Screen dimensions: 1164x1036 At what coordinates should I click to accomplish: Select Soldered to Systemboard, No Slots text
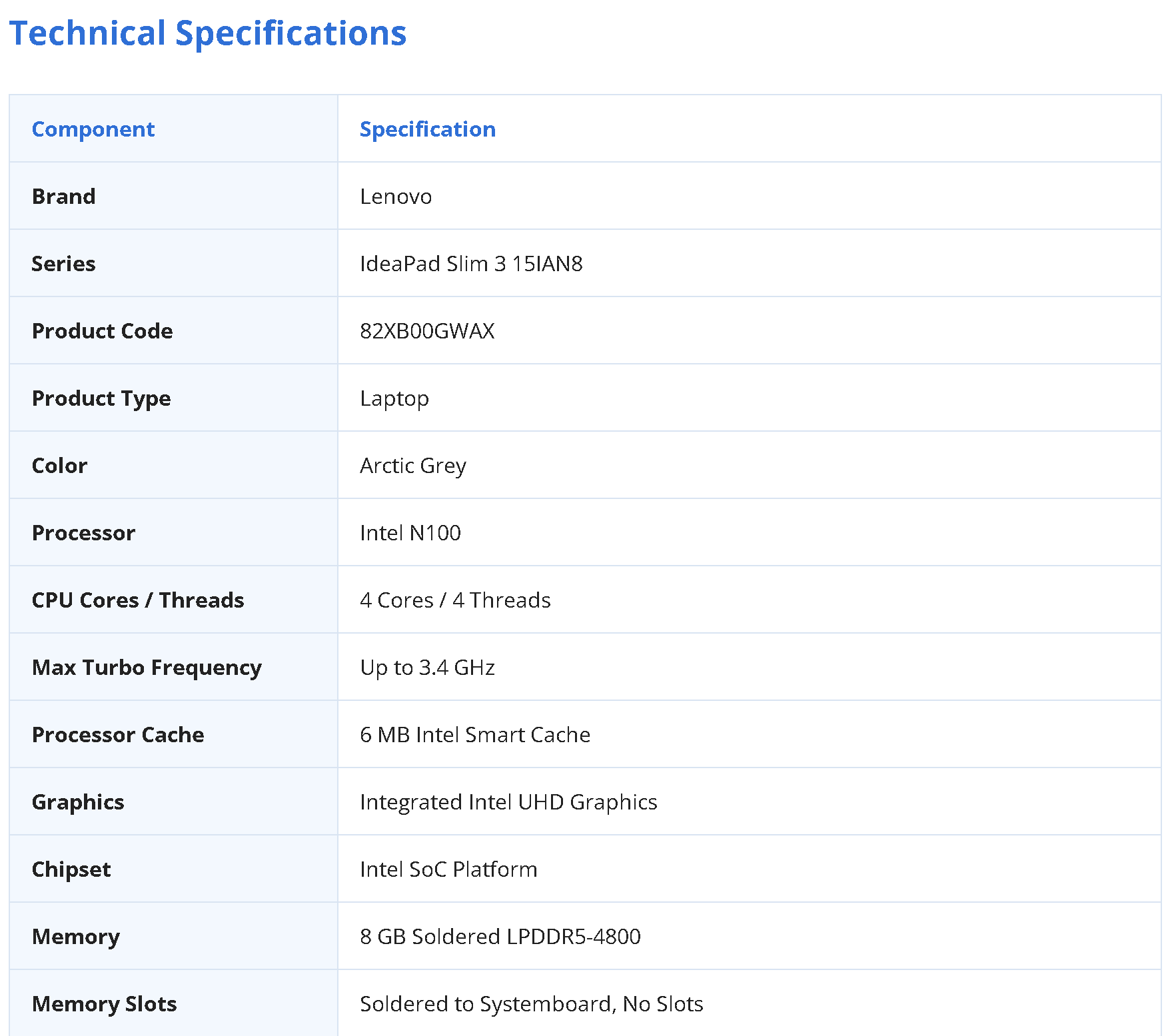tap(532, 1004)
